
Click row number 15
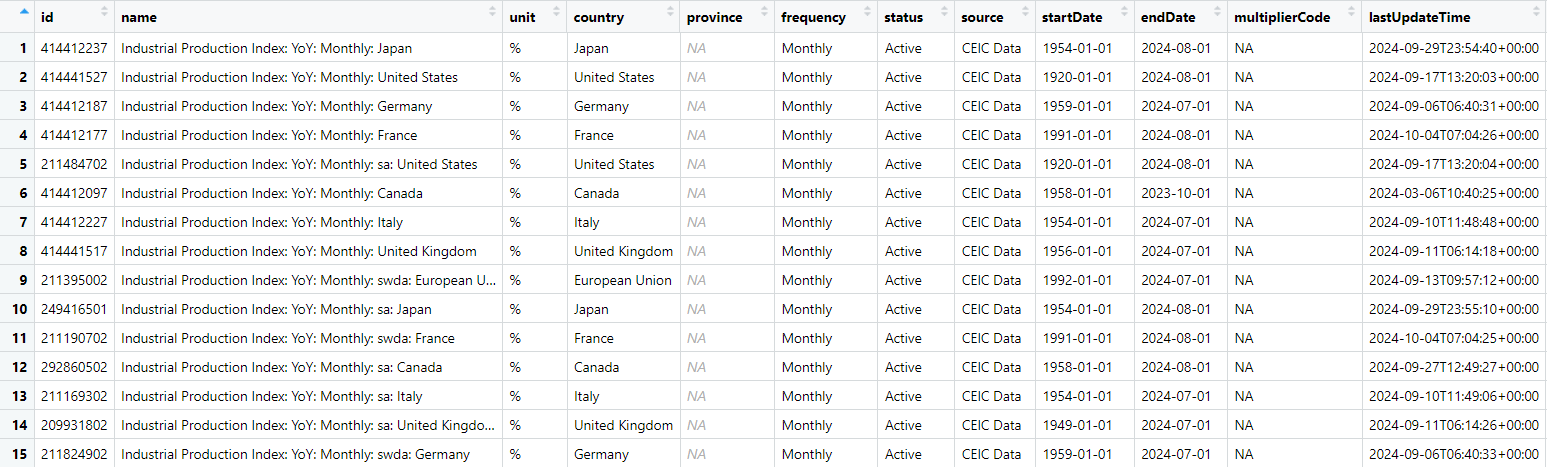pos(17,454)
